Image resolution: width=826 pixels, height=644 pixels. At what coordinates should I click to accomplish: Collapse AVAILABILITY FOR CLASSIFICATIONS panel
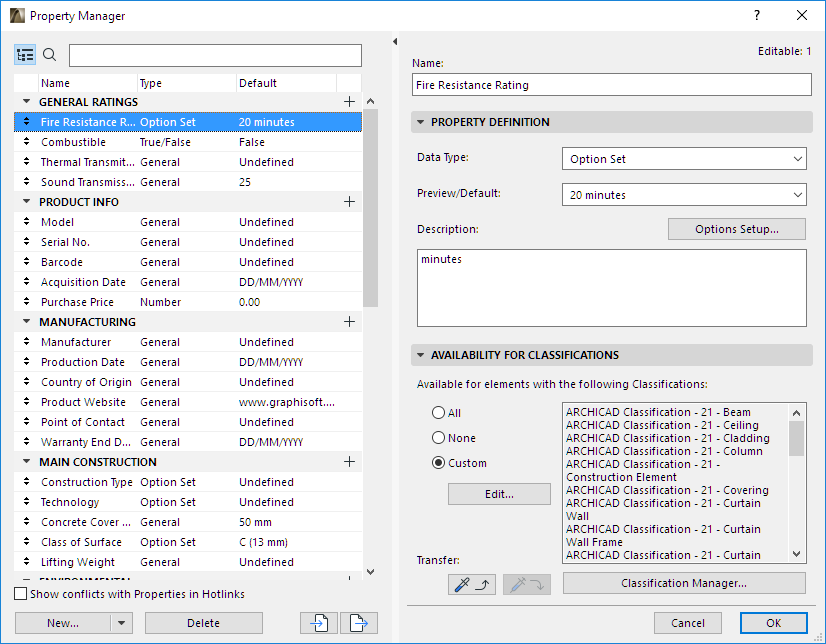[x=420, y=355]
